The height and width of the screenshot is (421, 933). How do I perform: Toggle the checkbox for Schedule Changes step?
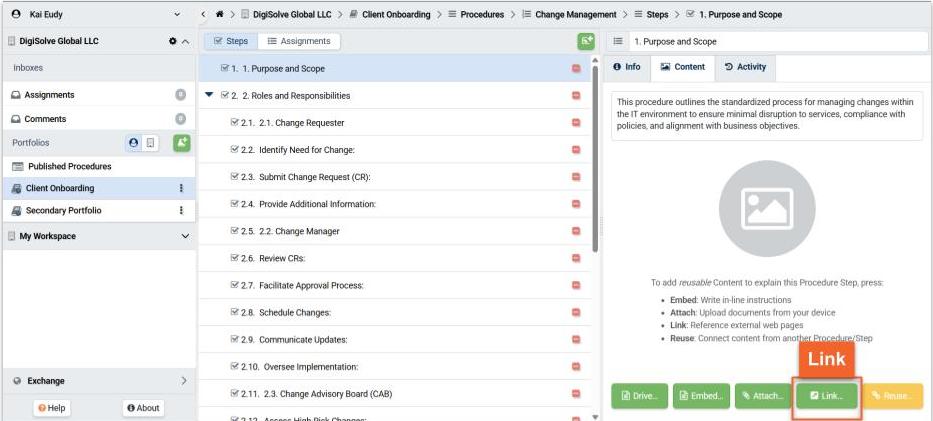[x=234, y=313]
